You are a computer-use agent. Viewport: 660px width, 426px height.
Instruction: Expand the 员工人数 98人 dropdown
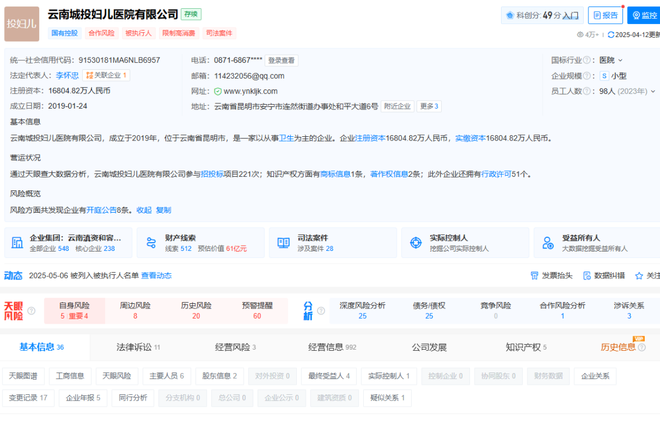pyautogui.click(x=627, y=91)
